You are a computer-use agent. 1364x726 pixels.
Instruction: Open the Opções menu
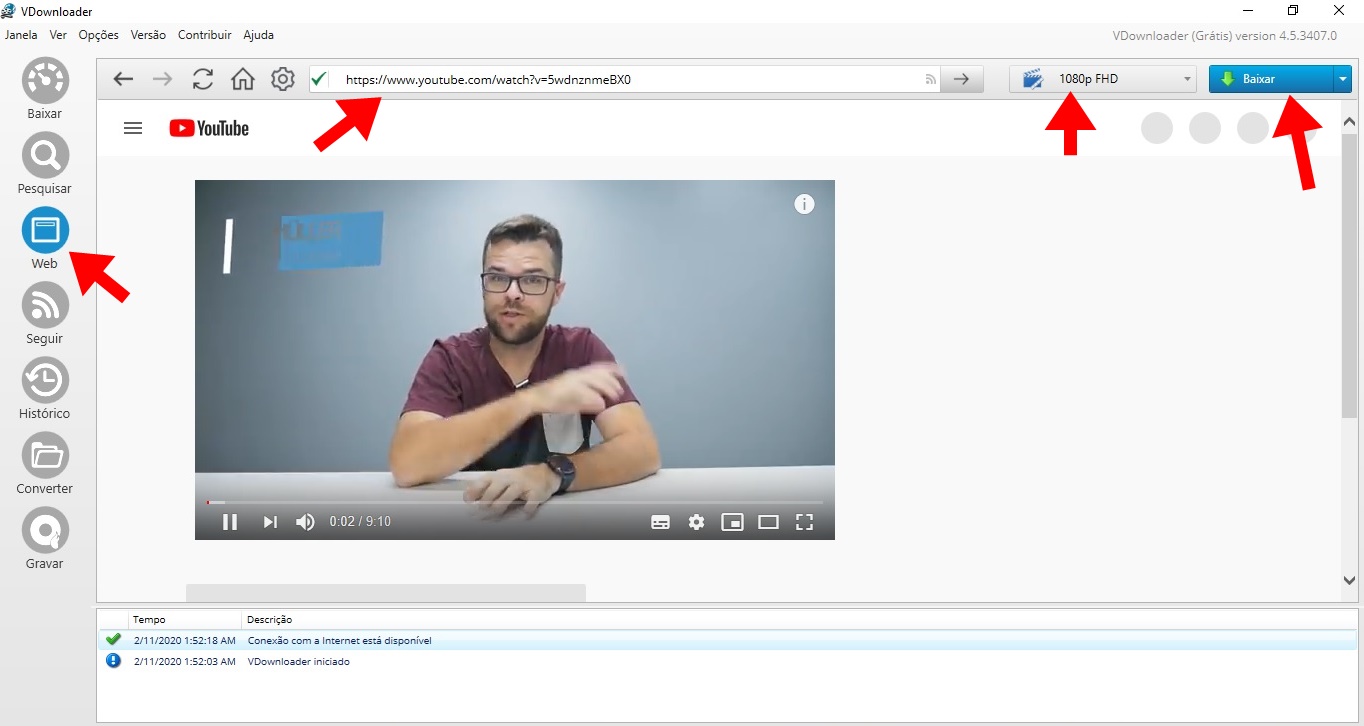coord(98,35)
